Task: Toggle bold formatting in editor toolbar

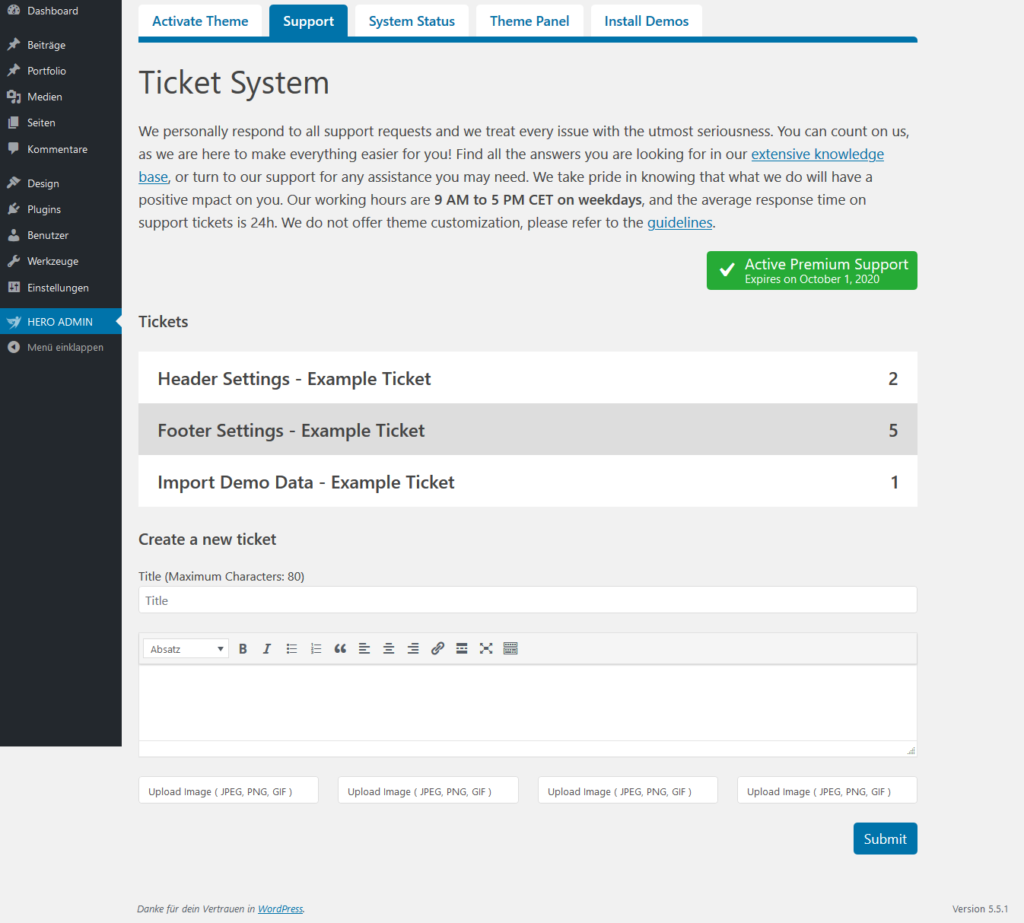Action: [x=242, y=649]
